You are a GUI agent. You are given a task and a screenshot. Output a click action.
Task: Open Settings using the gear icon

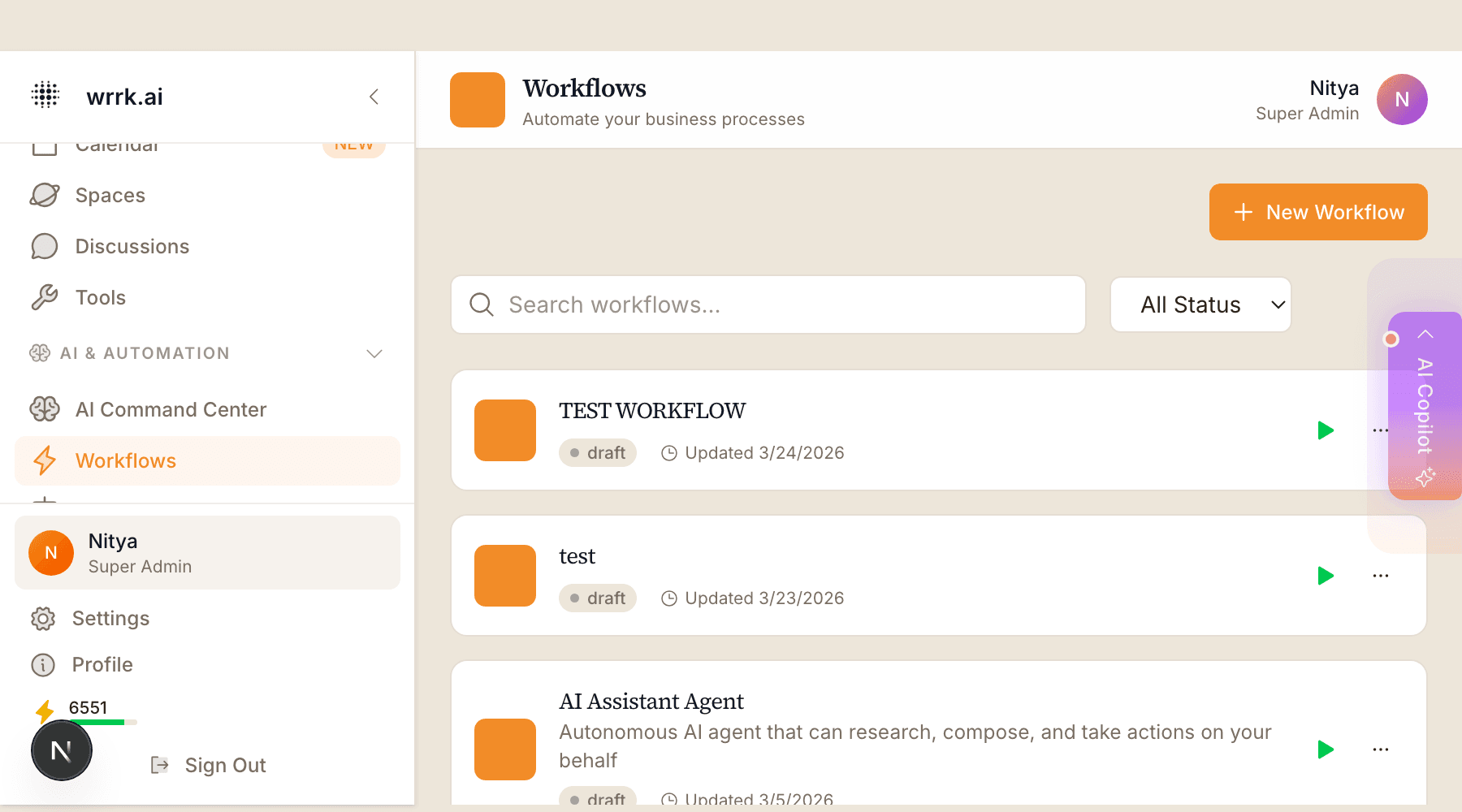pyautogui.click(x=43, y=618)
